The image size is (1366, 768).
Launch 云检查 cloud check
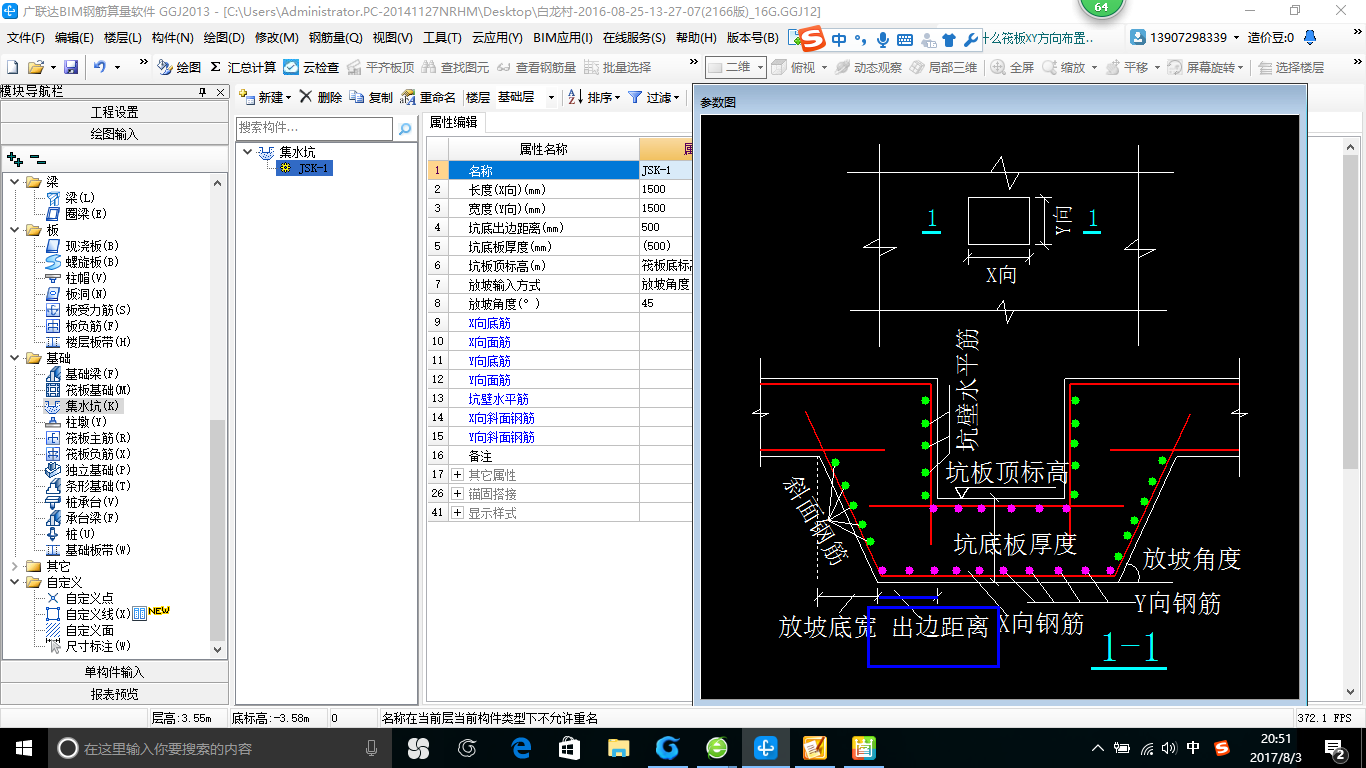point(311,67)
